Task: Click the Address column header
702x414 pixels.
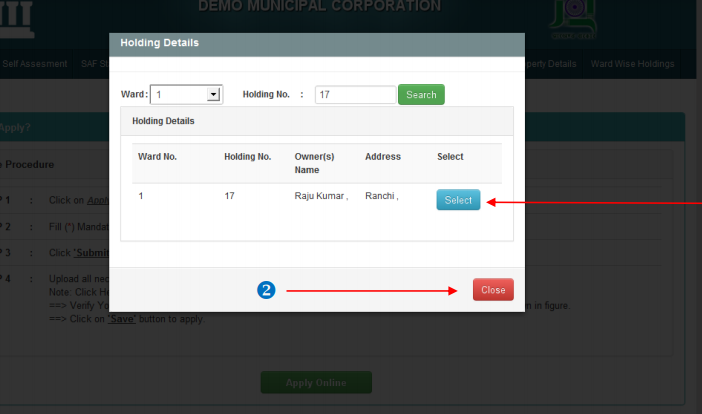Action: click(x=383, y=157)
